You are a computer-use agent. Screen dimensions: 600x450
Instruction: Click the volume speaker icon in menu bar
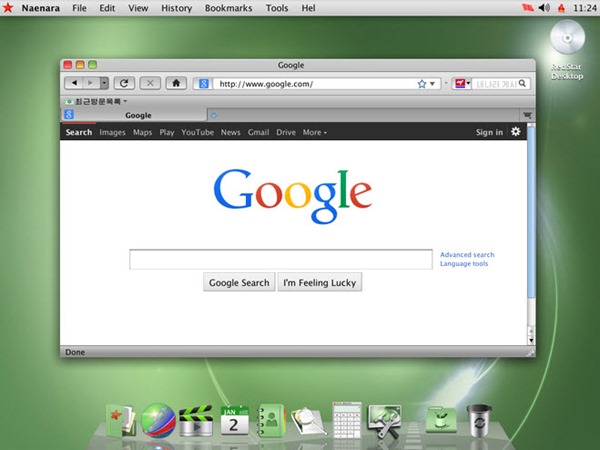(544, 8)
